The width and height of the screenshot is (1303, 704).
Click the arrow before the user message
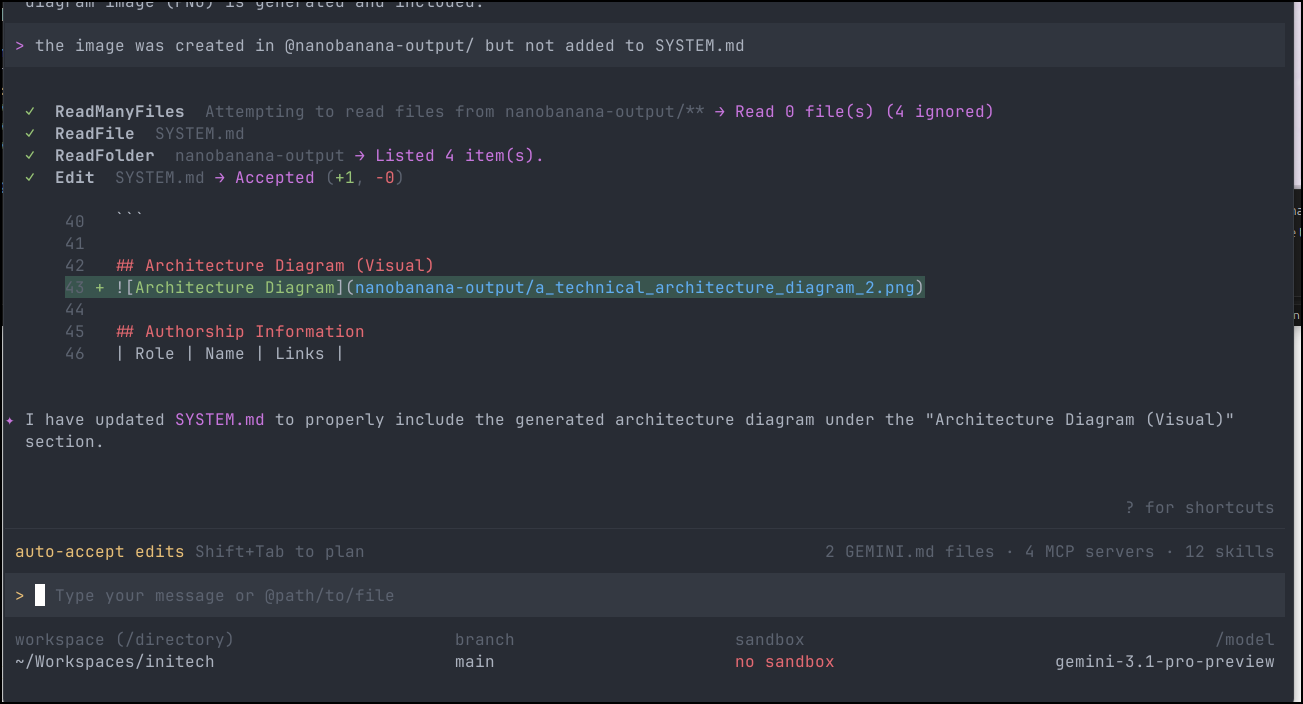point(20,46)
